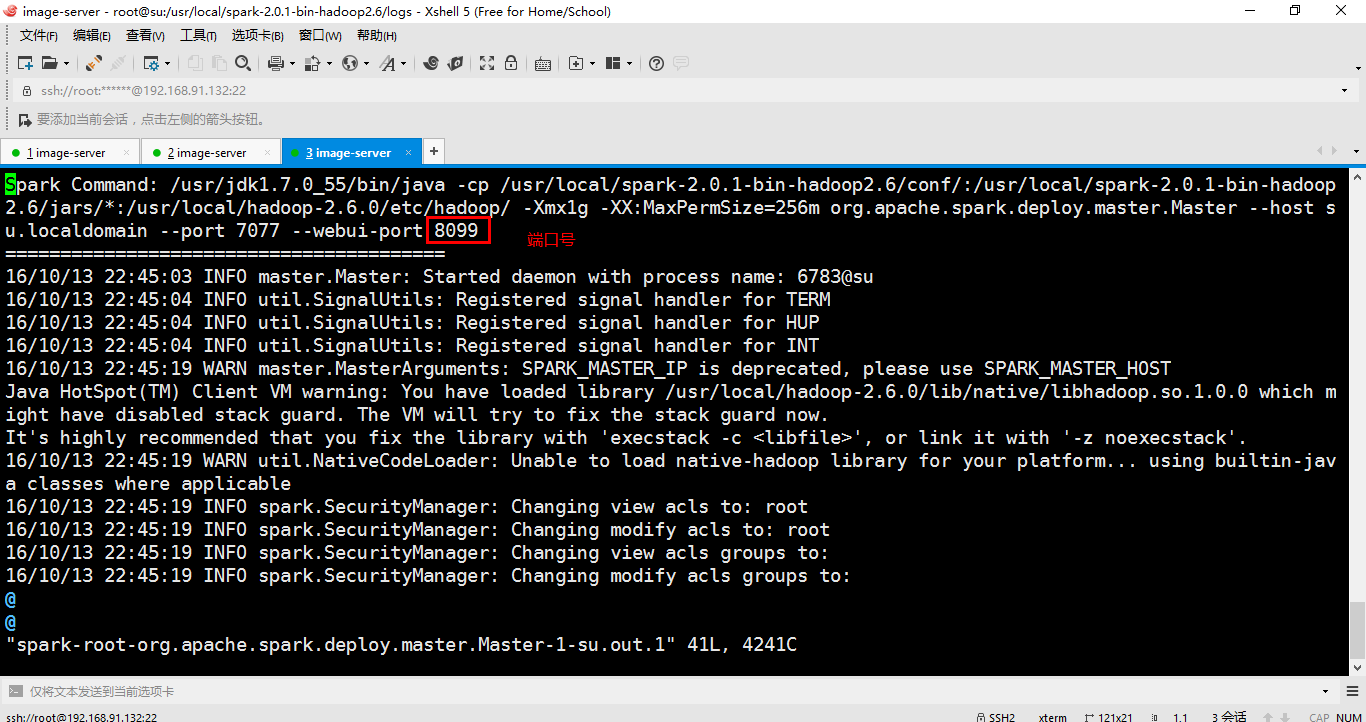Click the 'Started daemon with process name' line

coord(439,277)
